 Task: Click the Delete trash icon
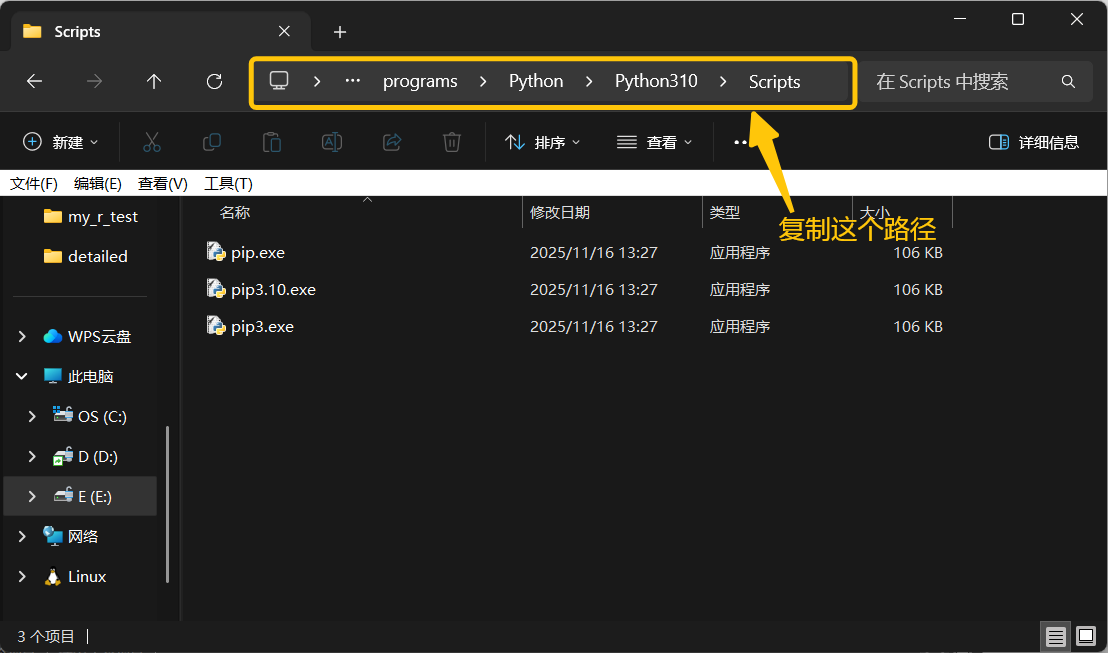[x=452, y=142]
